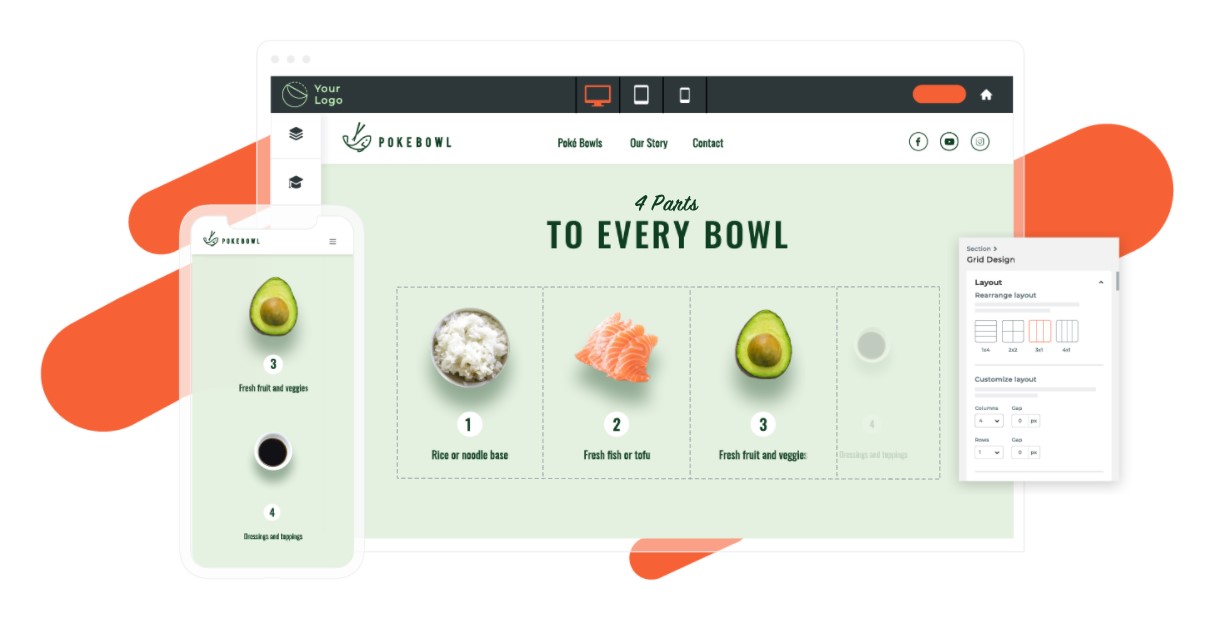Select the 2x2 grid layout option
The height and width of the screenshot is (625, 1220).
tap(1013, 331)
